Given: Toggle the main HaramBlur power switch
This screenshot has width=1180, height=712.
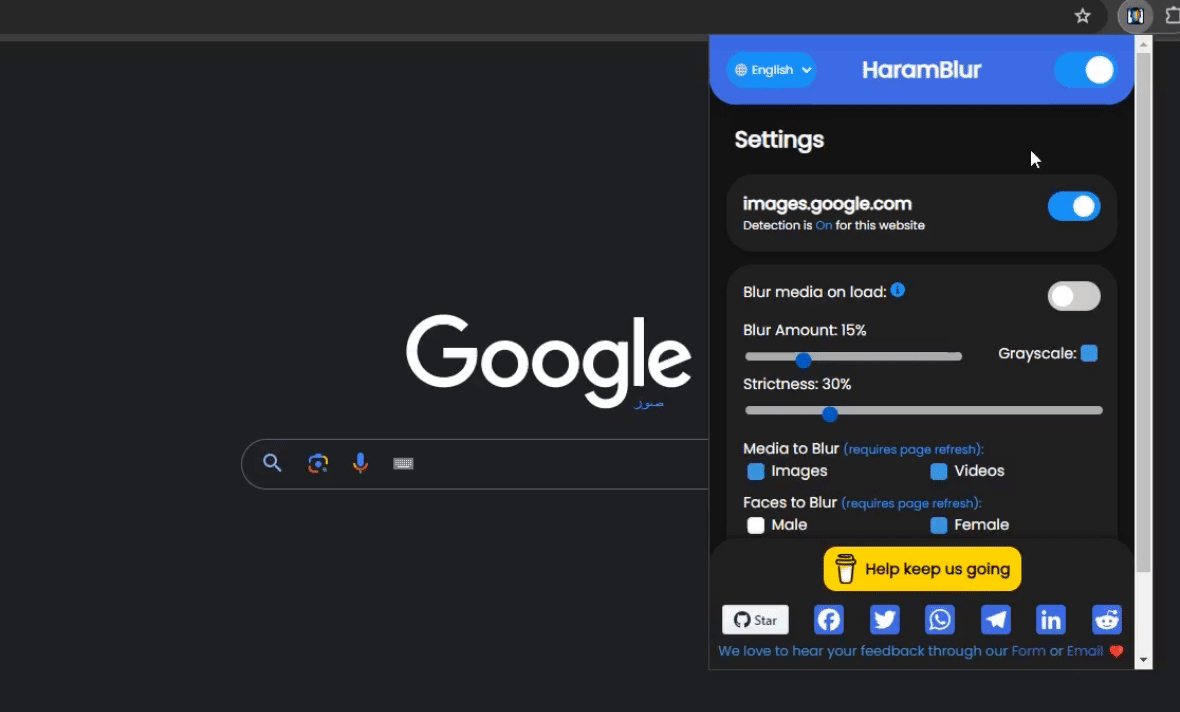Looking at the screenshot, I should coord(1085,70).
